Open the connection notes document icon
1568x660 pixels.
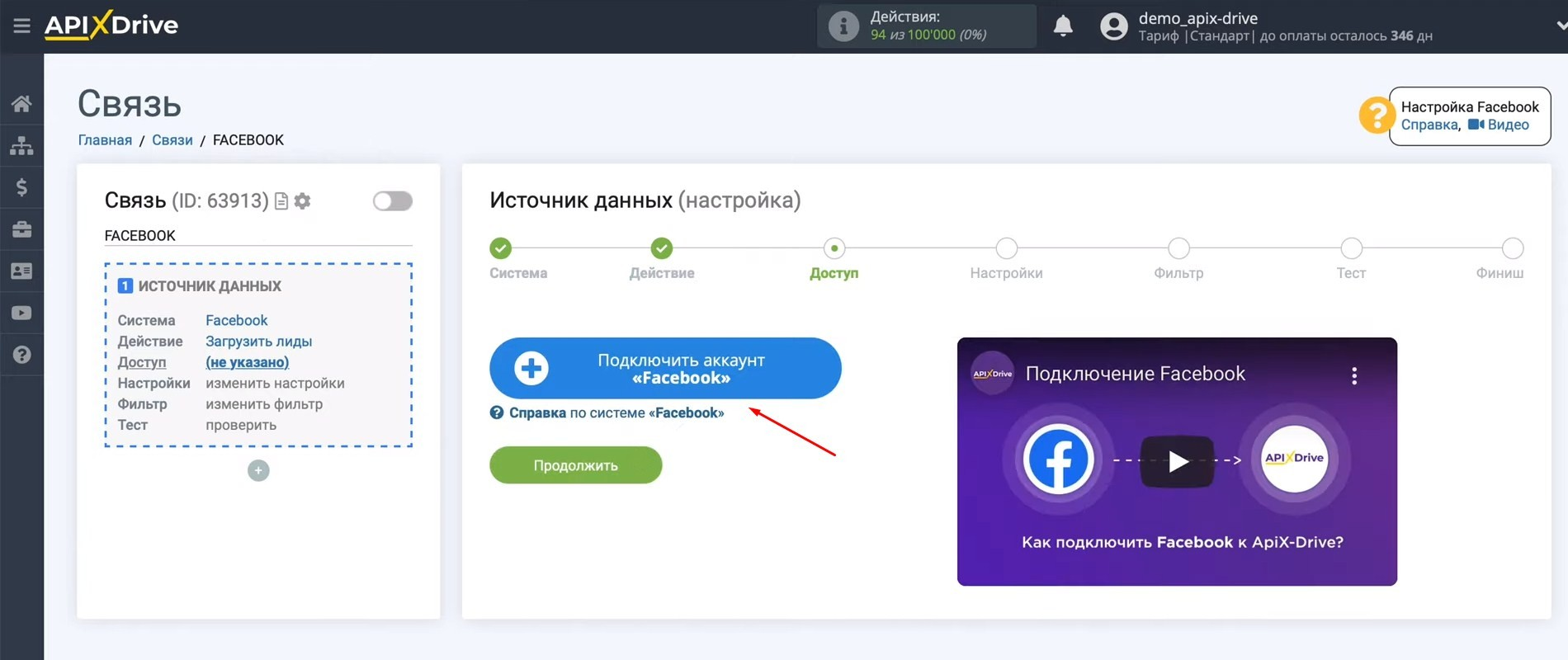[281, 200]
